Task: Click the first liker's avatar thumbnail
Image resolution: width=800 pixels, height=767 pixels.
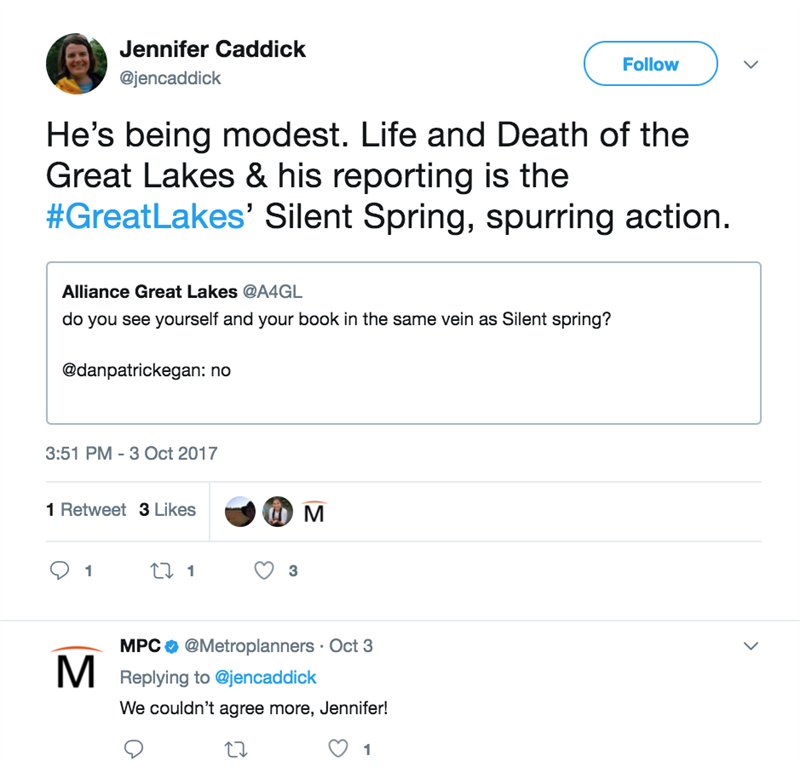Action: 240,511
